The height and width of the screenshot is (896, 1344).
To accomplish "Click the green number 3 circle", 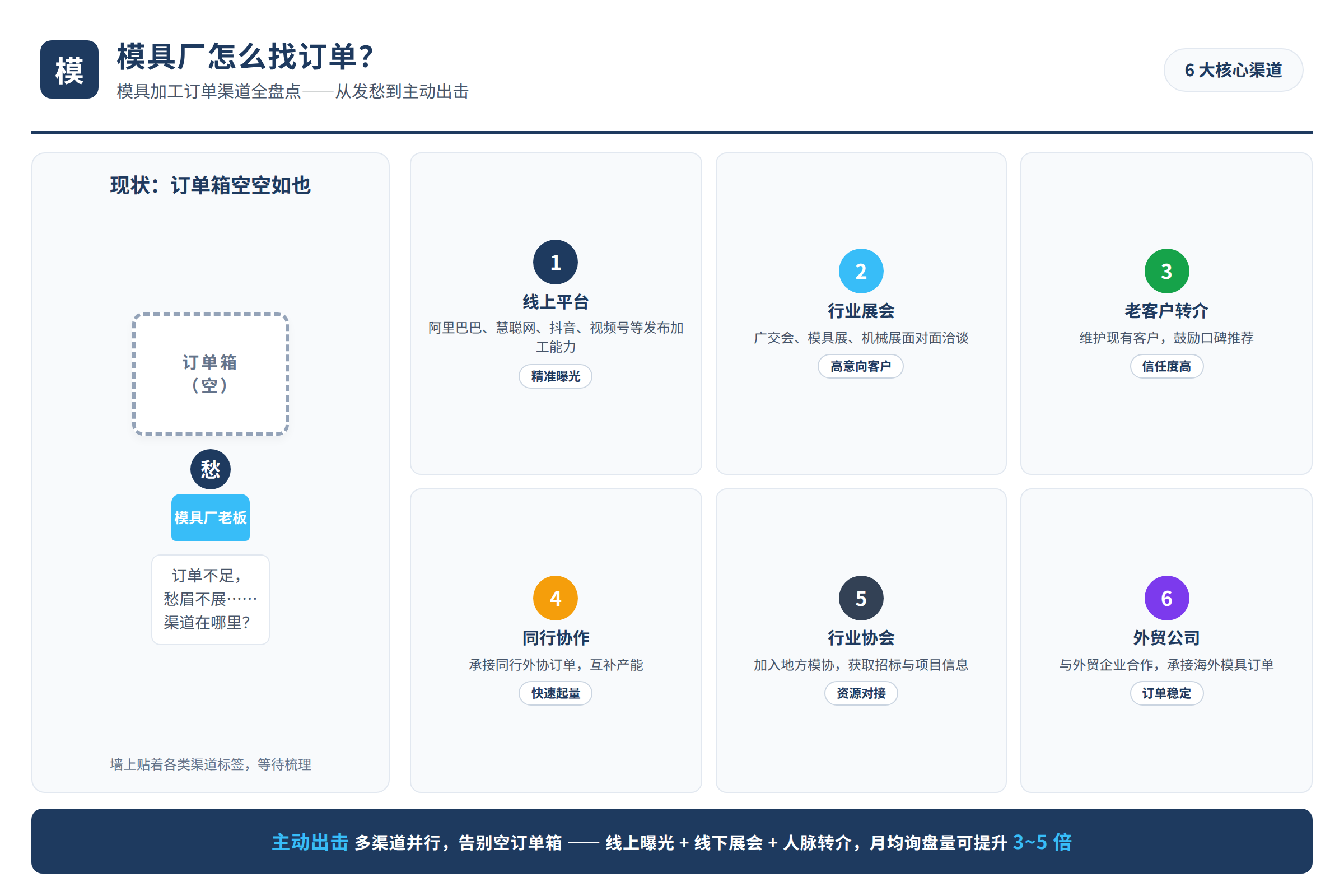I will [x=1166, y=271].
